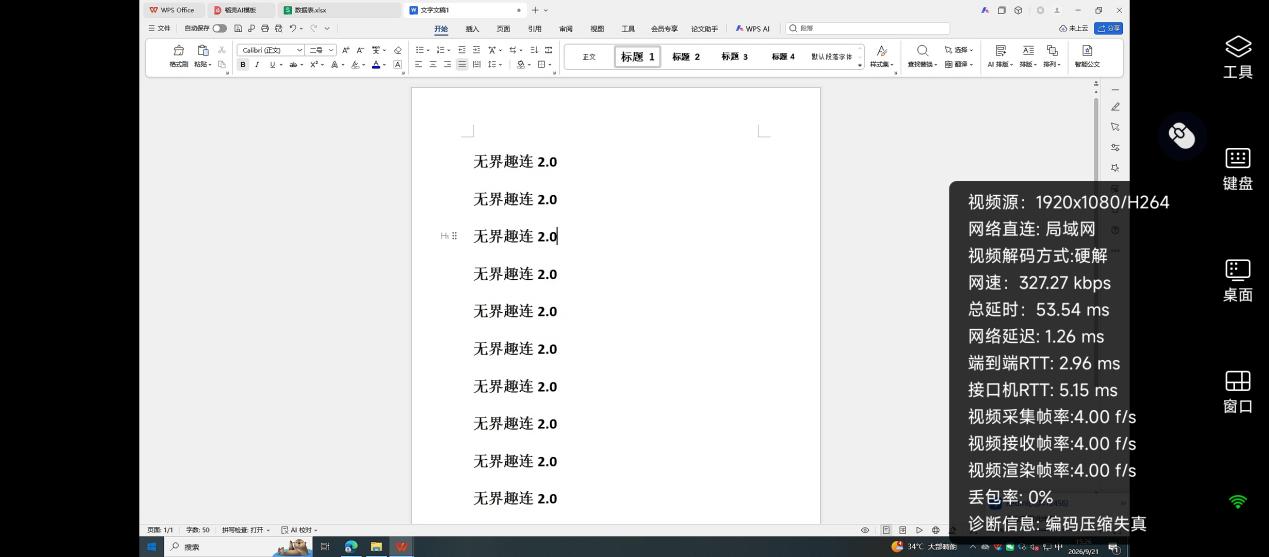The height and width of the screenshot is (557, 1269).
Task: Click the red font color A
Action: coord(376,64)
